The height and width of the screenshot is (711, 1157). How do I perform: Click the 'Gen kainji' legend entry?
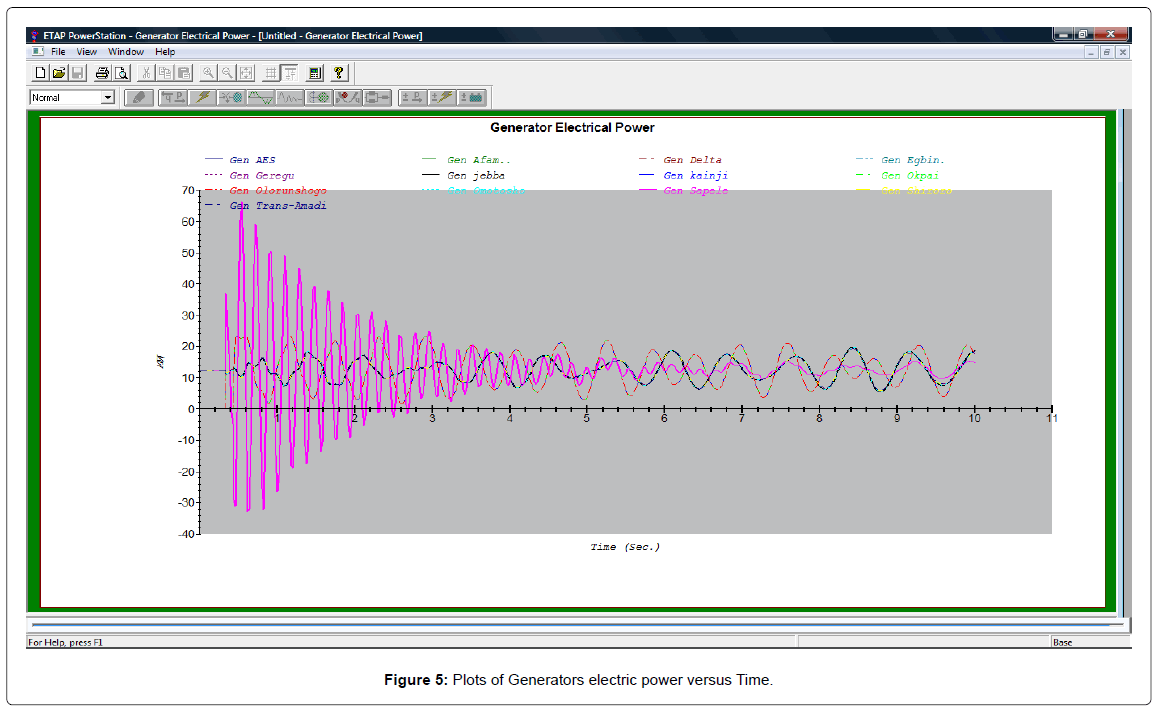(x=683, y=176)
